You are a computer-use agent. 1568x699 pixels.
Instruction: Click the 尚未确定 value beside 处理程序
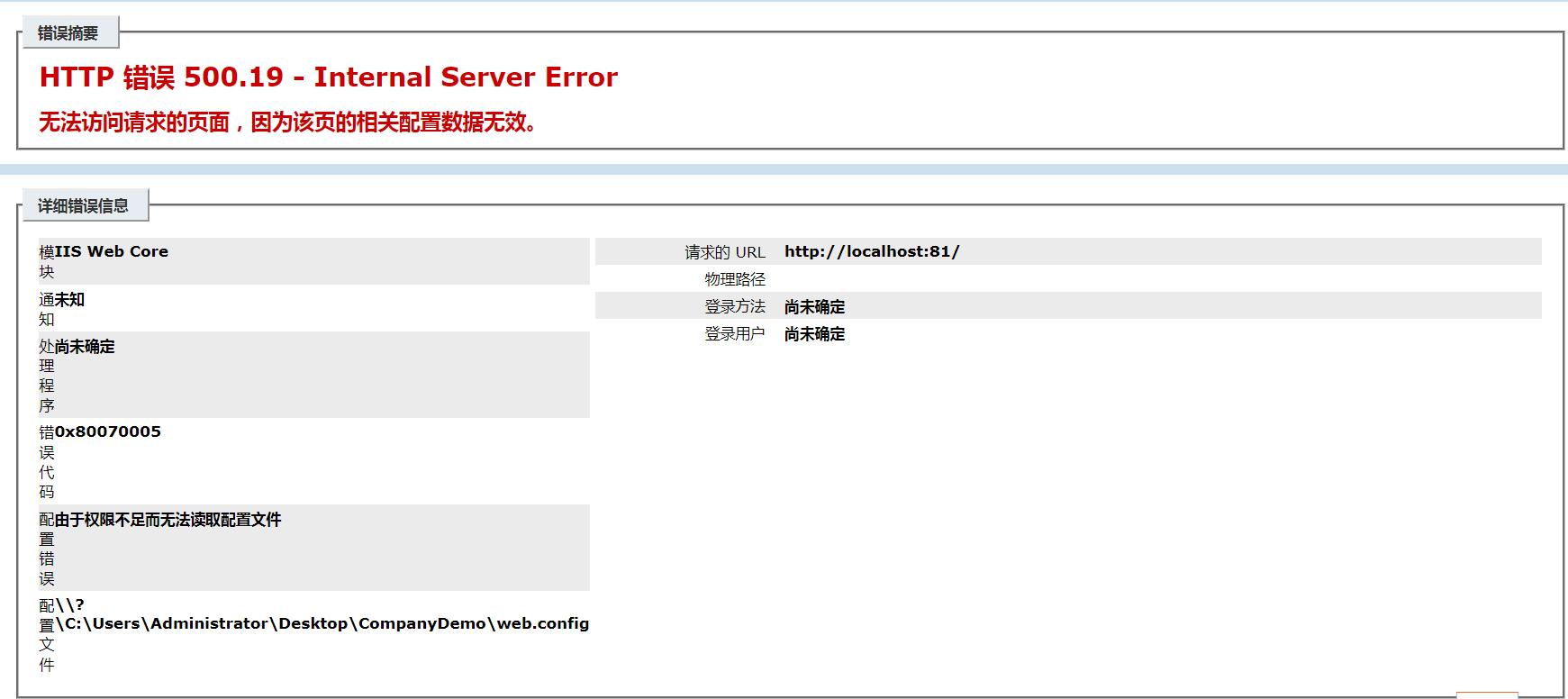pos(85,347)
